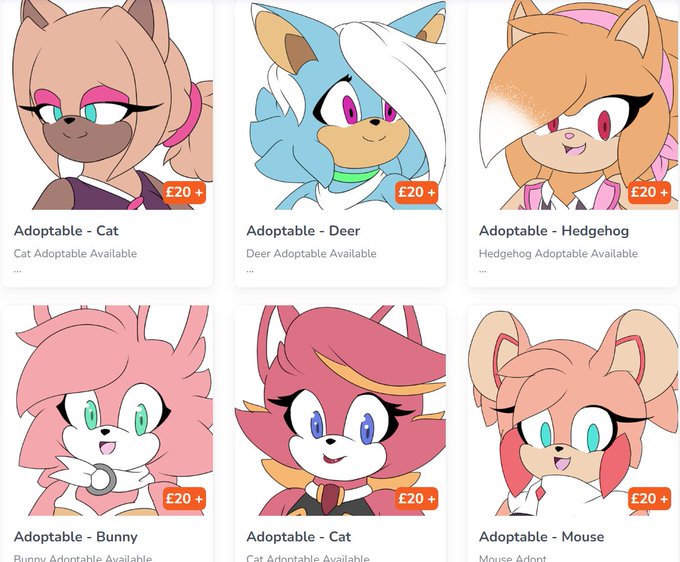Viewport: 680px width, 562px height.
Task: Open the blue deer adoptable image
Action: (340, 105)
